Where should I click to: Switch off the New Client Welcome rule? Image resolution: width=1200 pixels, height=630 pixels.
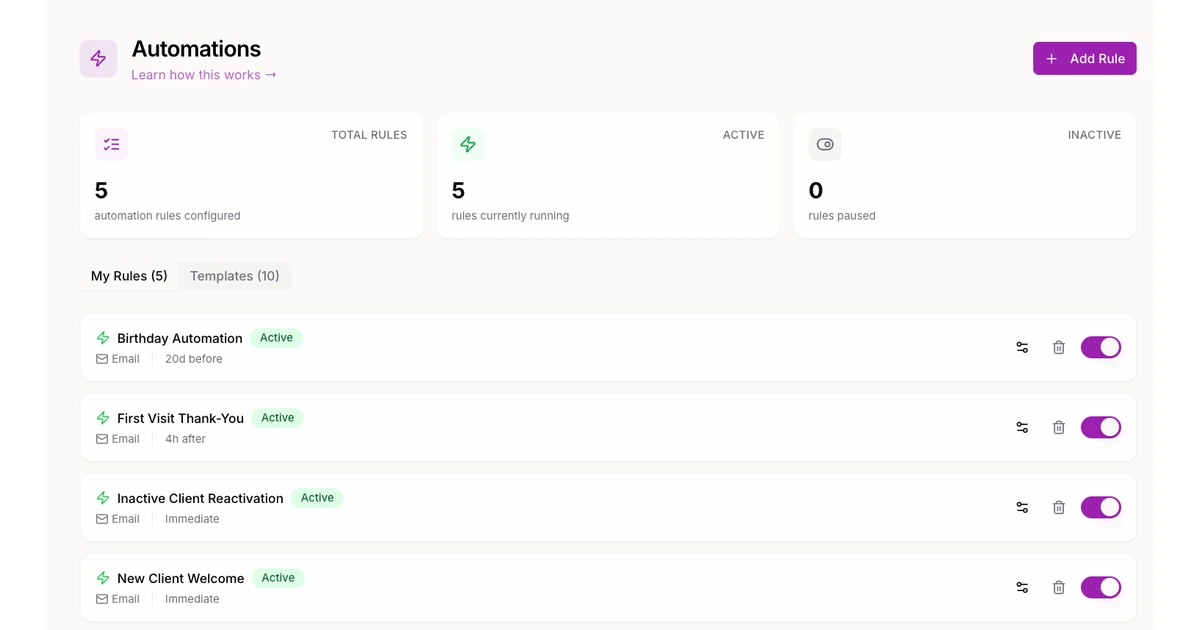tap(1100, 588)
